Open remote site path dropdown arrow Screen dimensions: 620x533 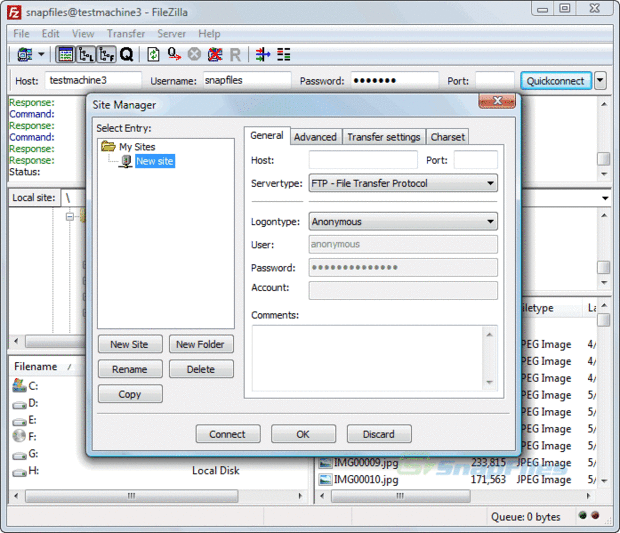pos(605,198)
